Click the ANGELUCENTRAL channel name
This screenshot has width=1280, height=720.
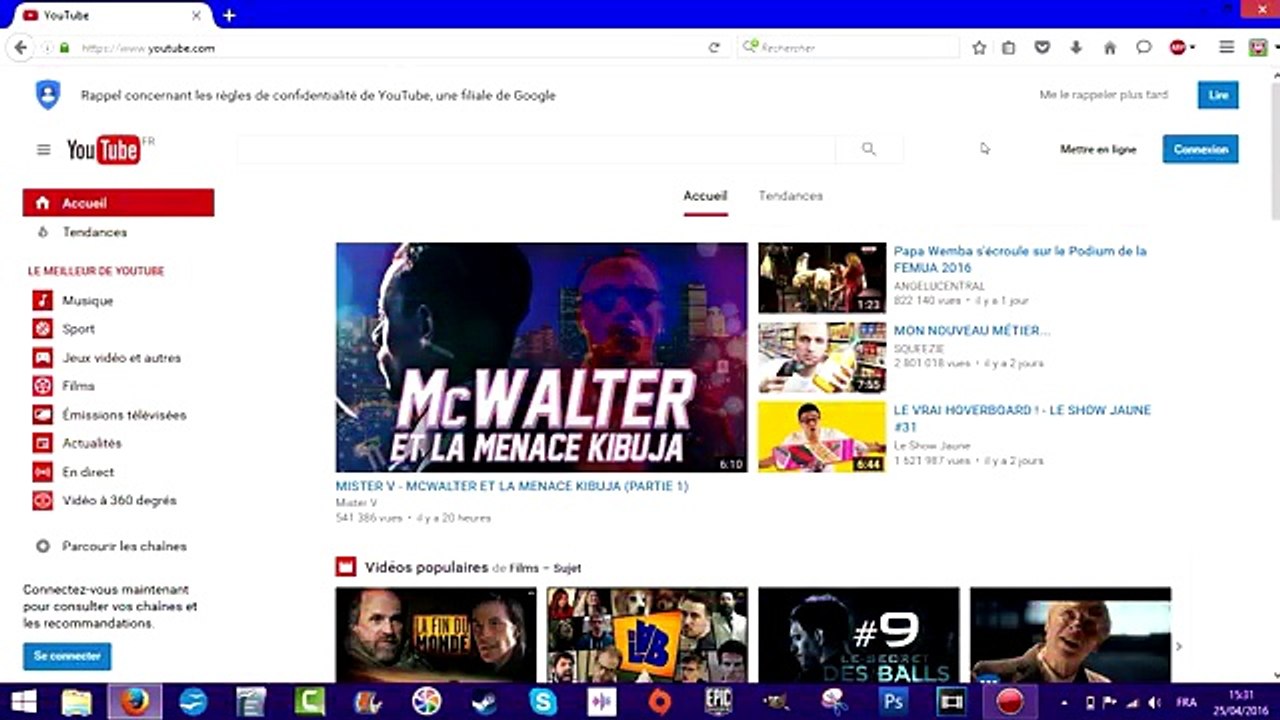pos(939,286)
